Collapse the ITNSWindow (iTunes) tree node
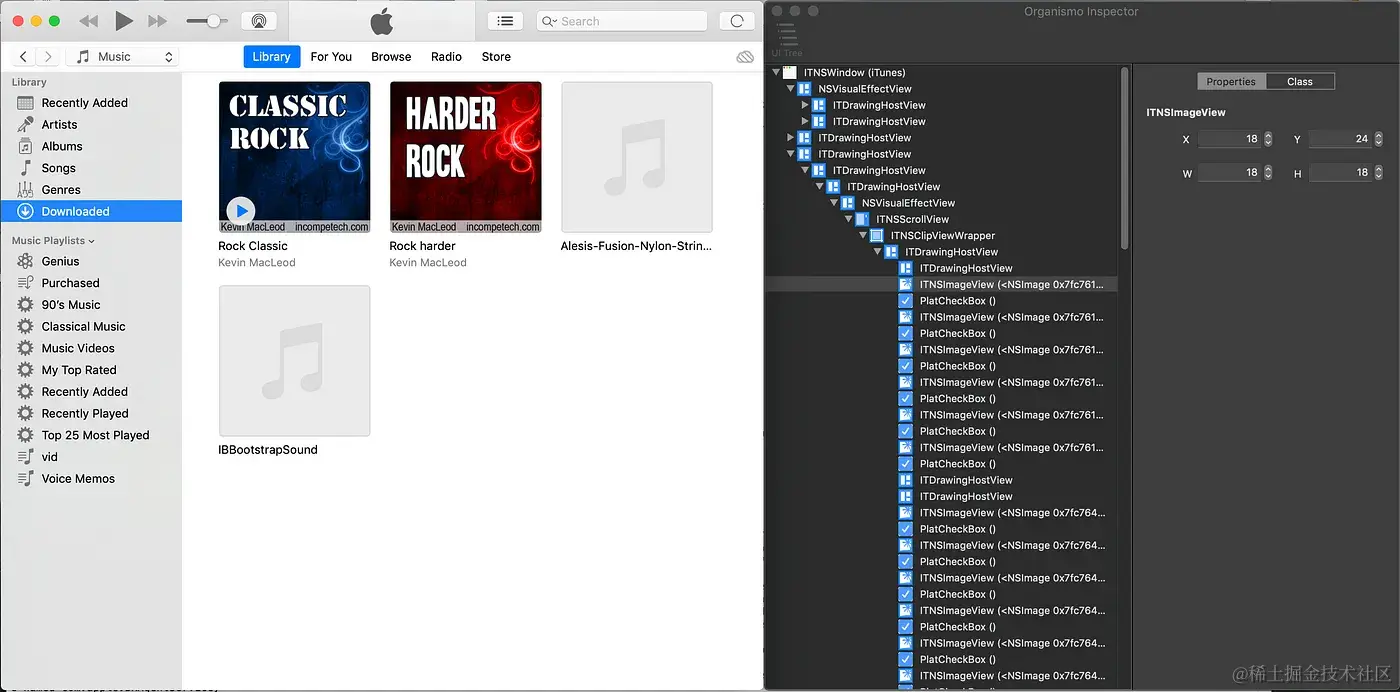The width and height of the screenshot is (1400, 692). [x=775, y=73]
